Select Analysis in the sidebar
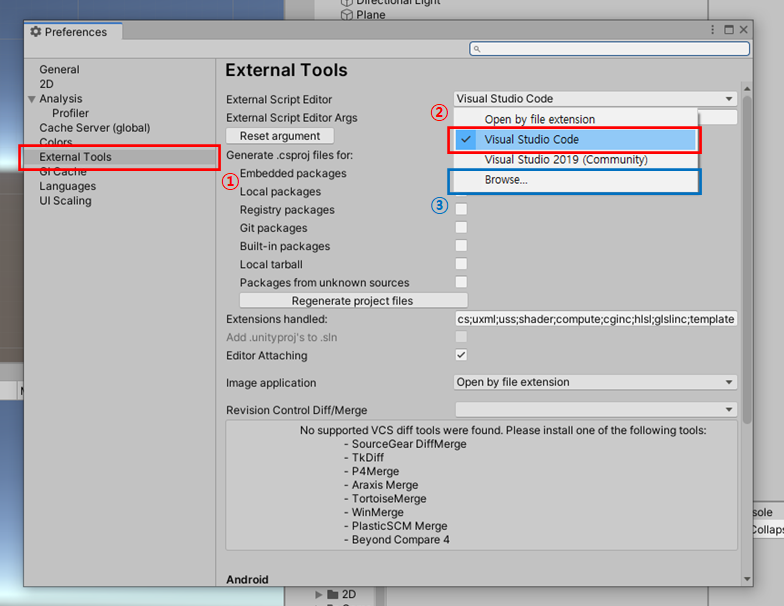The image size is (784, 606). point(60,98)
